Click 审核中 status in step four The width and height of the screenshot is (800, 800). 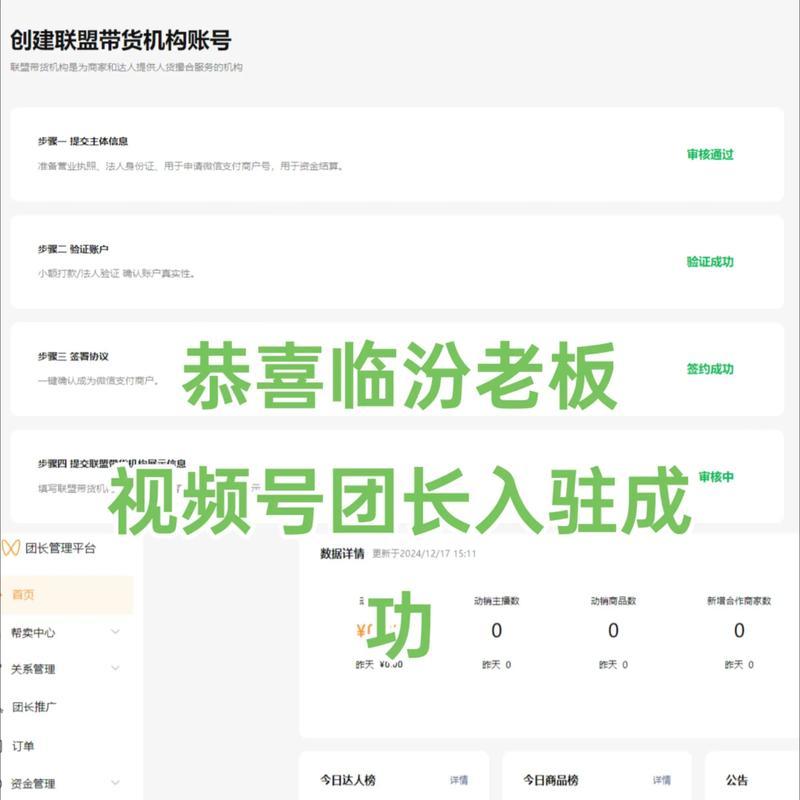[716, 477]
